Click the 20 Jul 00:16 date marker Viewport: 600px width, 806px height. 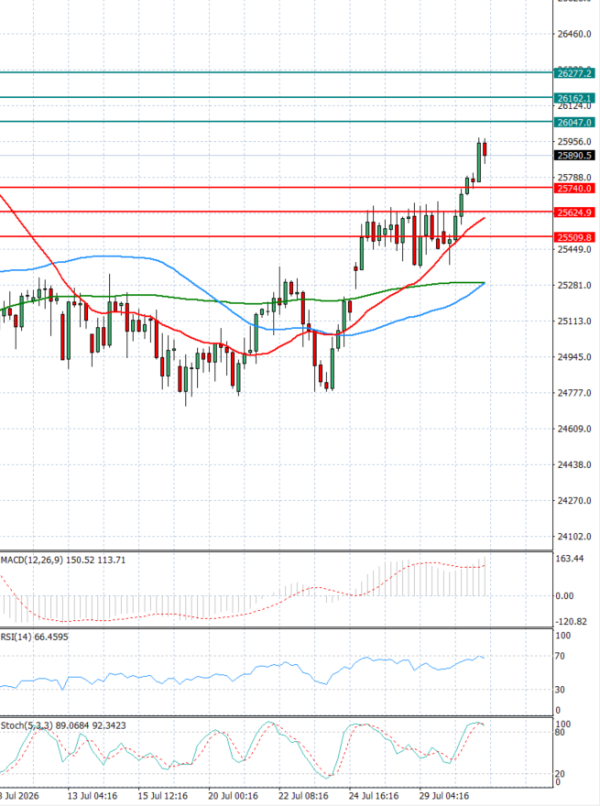tap(233, 796)
